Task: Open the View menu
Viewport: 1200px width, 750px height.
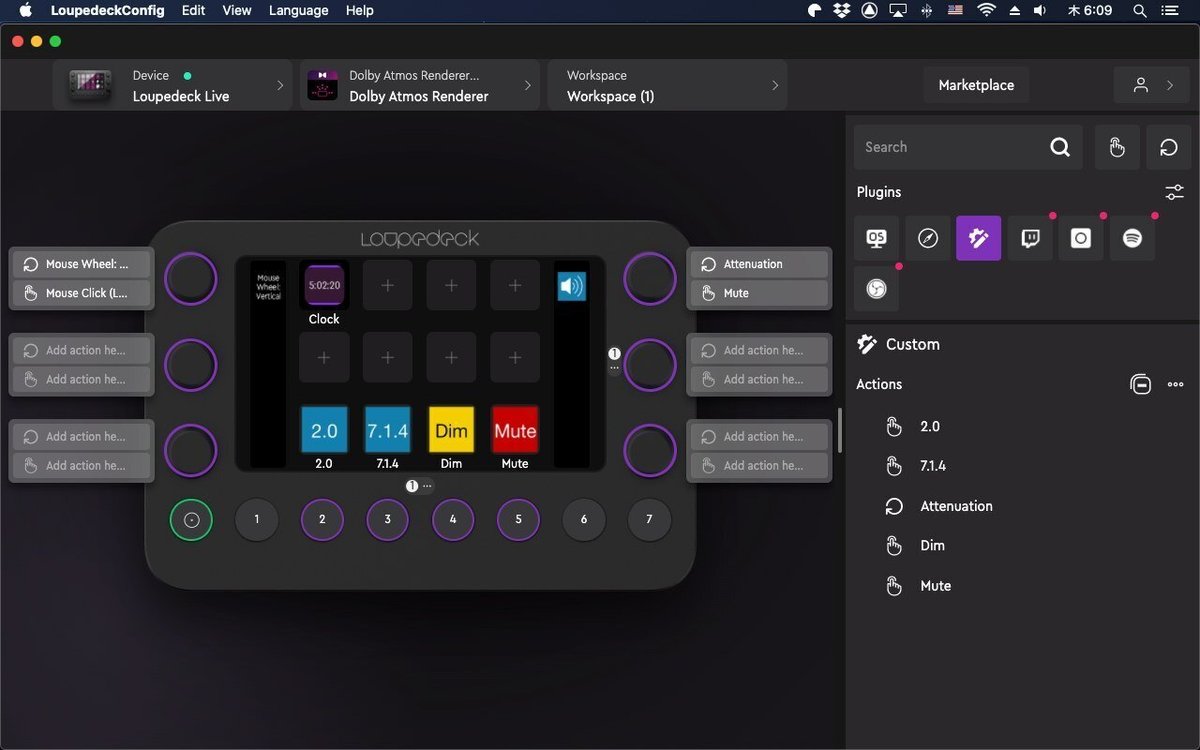Action: (x=237, y=10)
